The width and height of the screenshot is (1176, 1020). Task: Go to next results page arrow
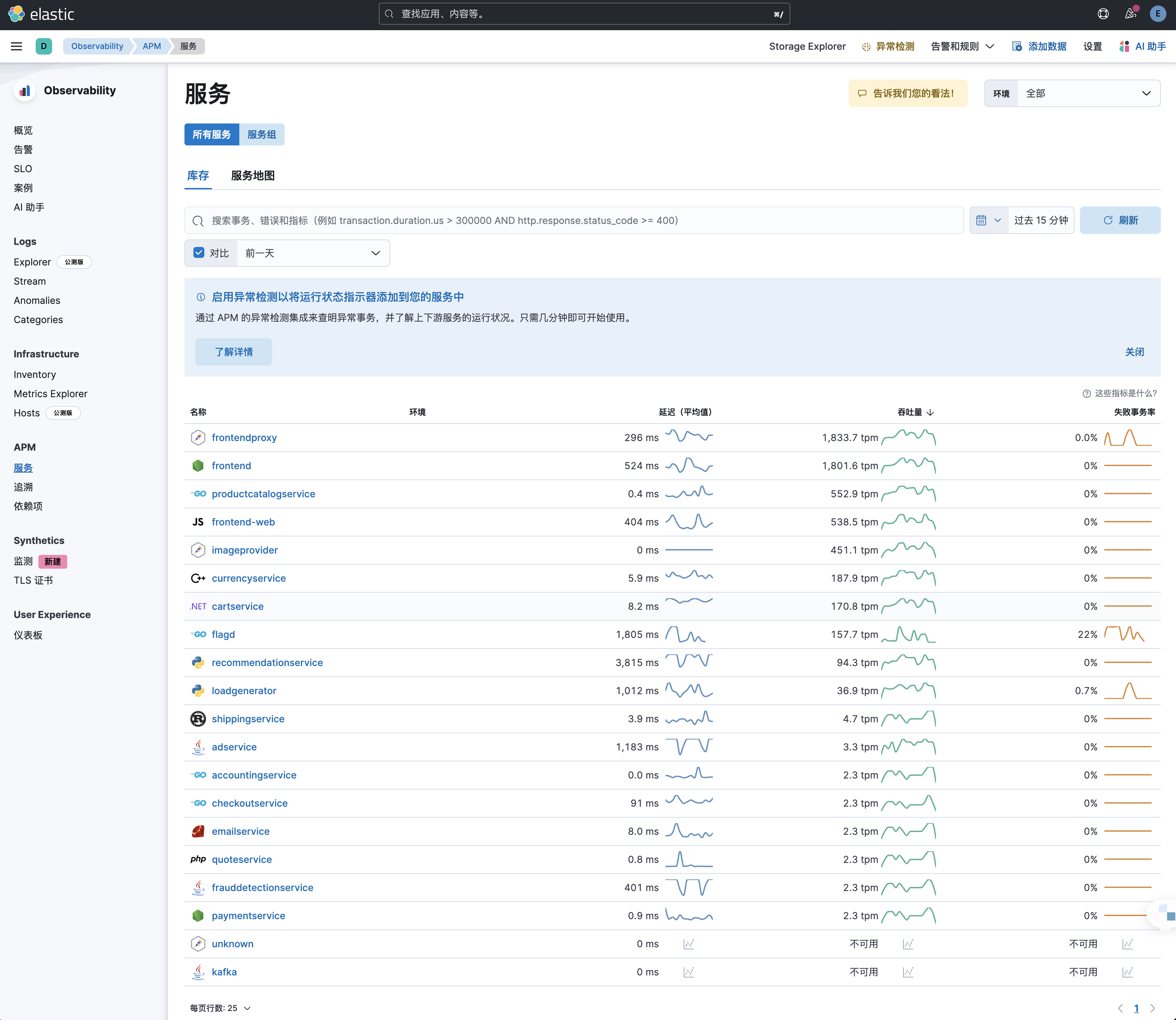1152,1008
